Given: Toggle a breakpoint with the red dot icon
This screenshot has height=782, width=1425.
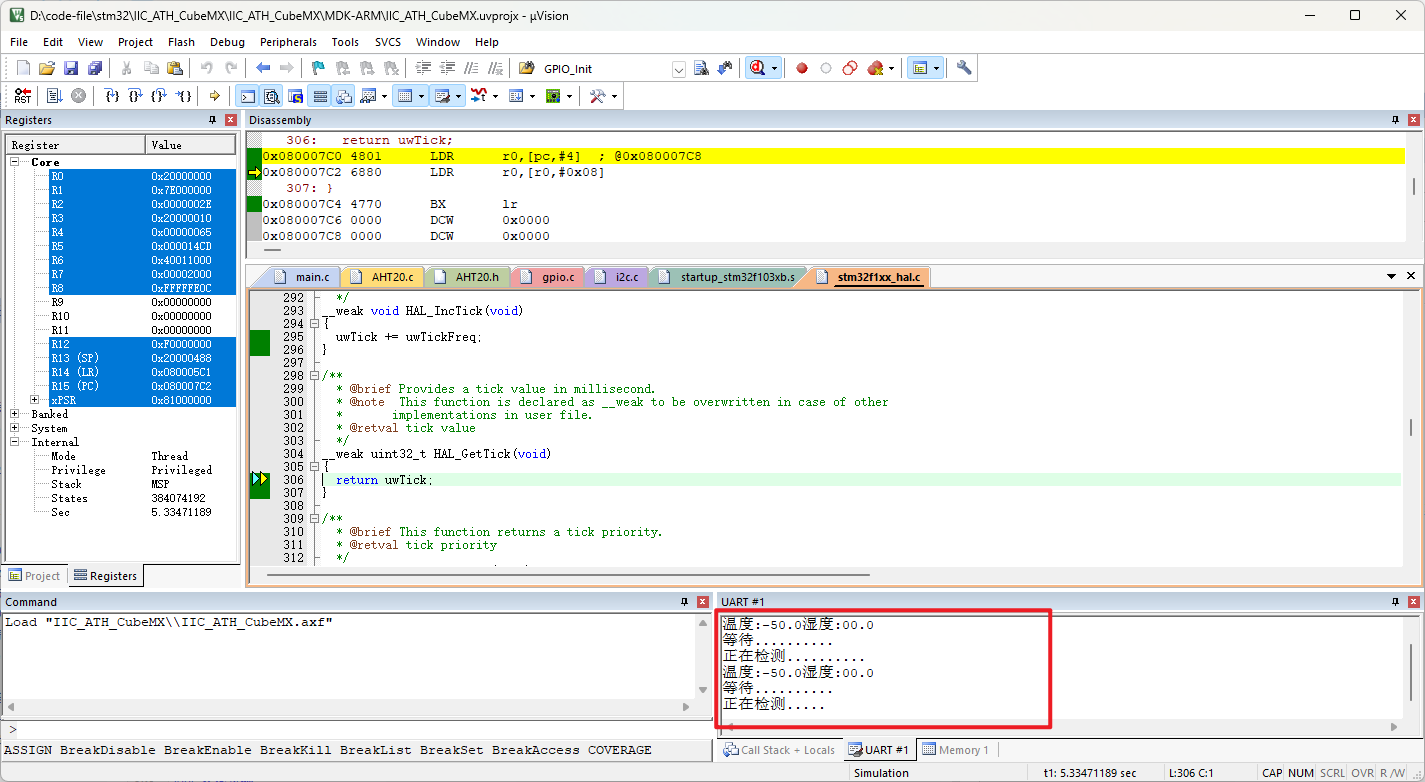Looking at the screenshot, I should pyautogui.click(x=801, y=68).
